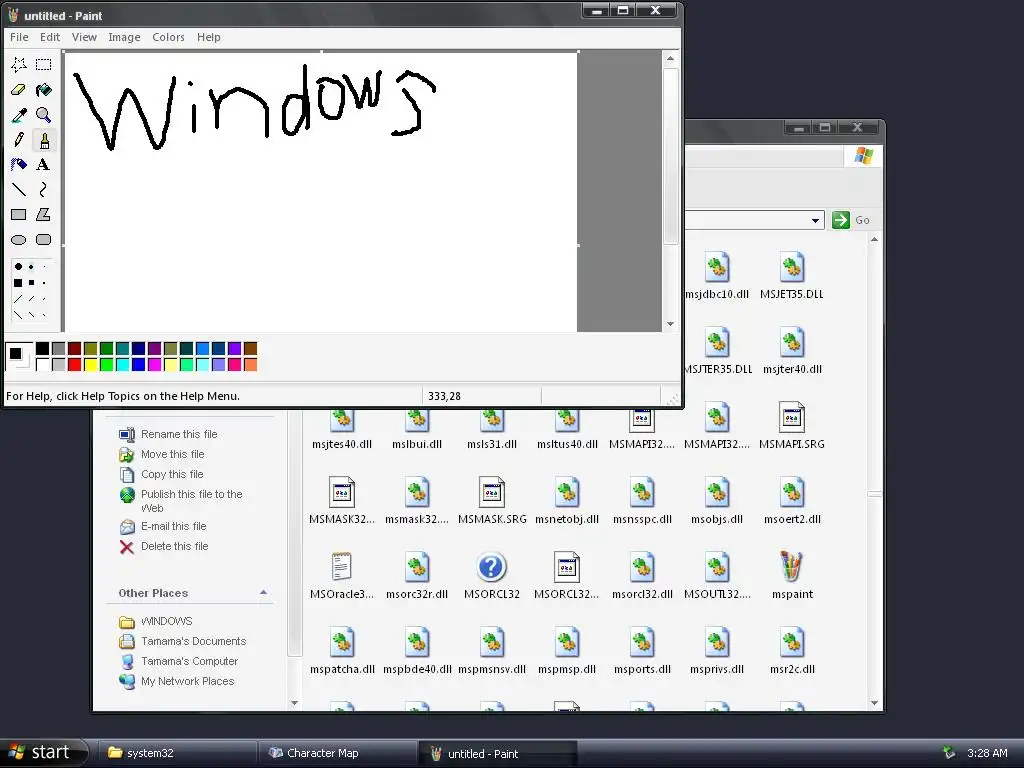This screenshot has width=1024, height=768.
Task: Select the MSJET35.DLL file icon
Action: [792, 267]
